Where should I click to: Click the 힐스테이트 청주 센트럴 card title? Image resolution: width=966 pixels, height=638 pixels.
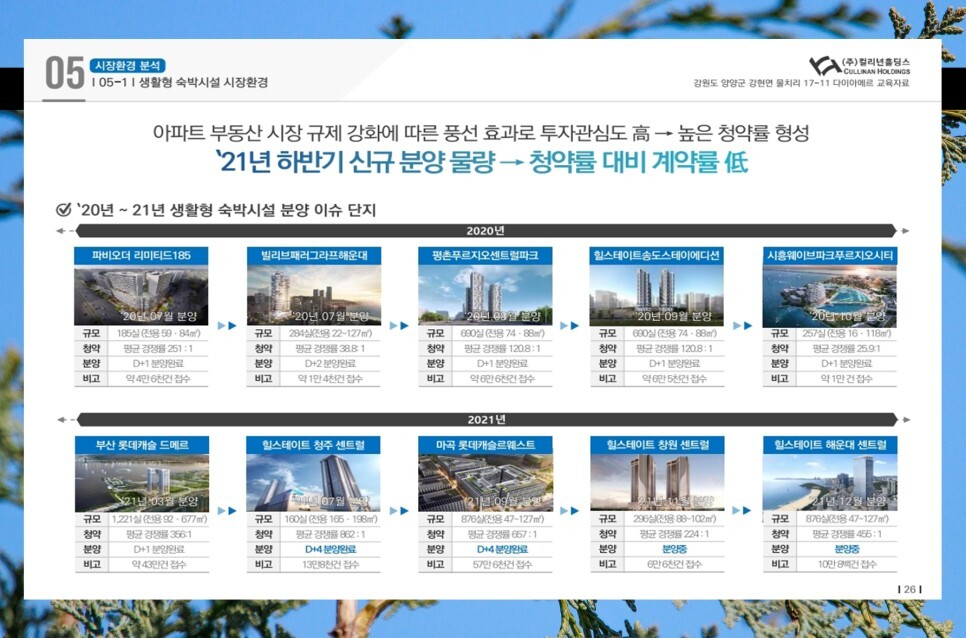(313, 445)
